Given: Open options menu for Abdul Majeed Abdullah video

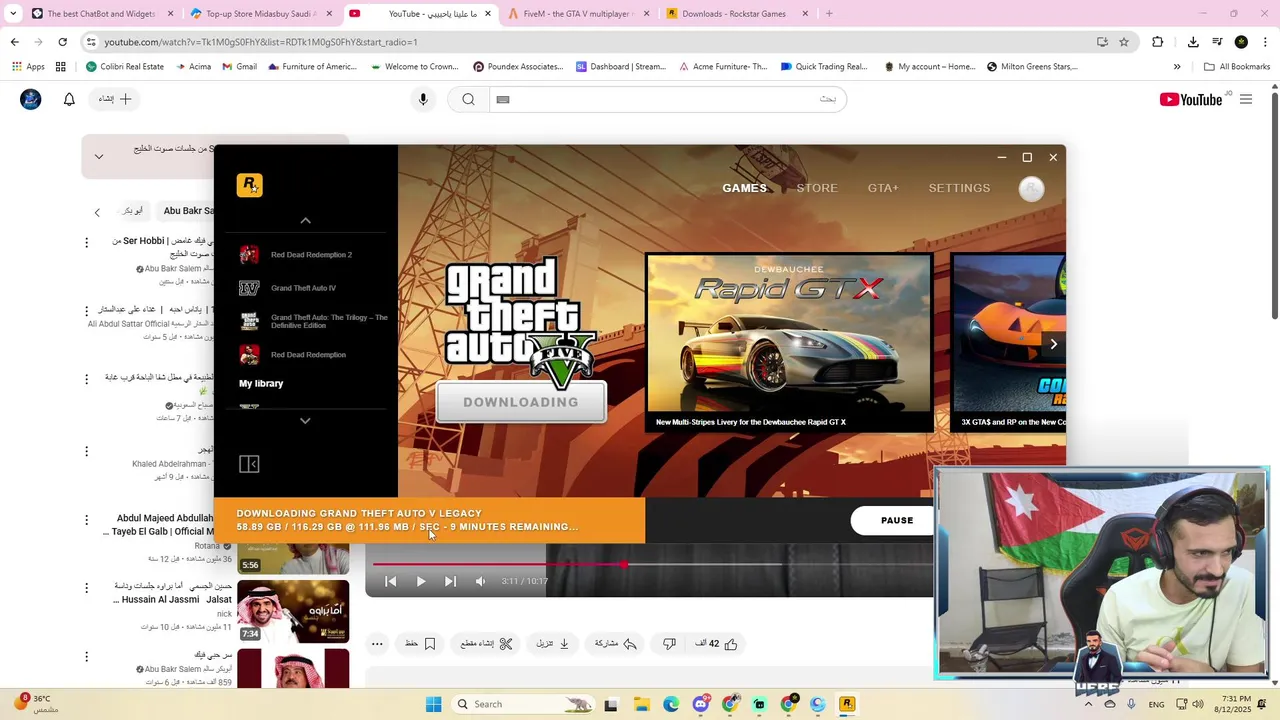Looking at the screenshot, I should (86, 520).
